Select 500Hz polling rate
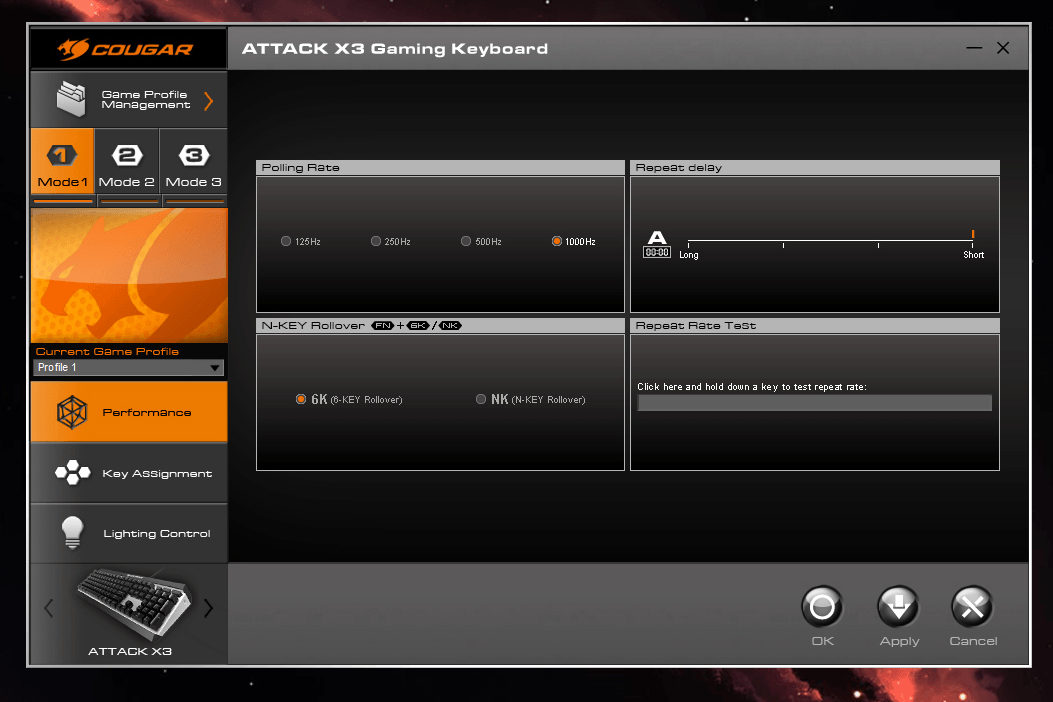 pos(481,241)
